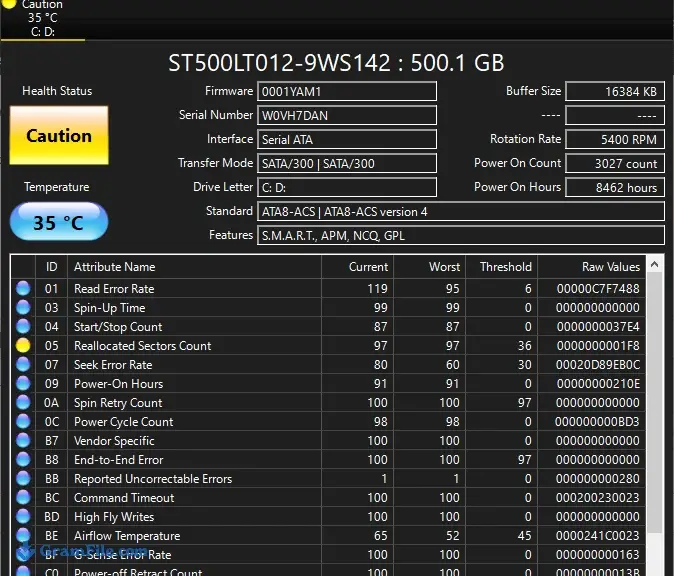Click the blue status icon for High Fly Writes
This screenshot has width=674, height=576.
(23, 516)
